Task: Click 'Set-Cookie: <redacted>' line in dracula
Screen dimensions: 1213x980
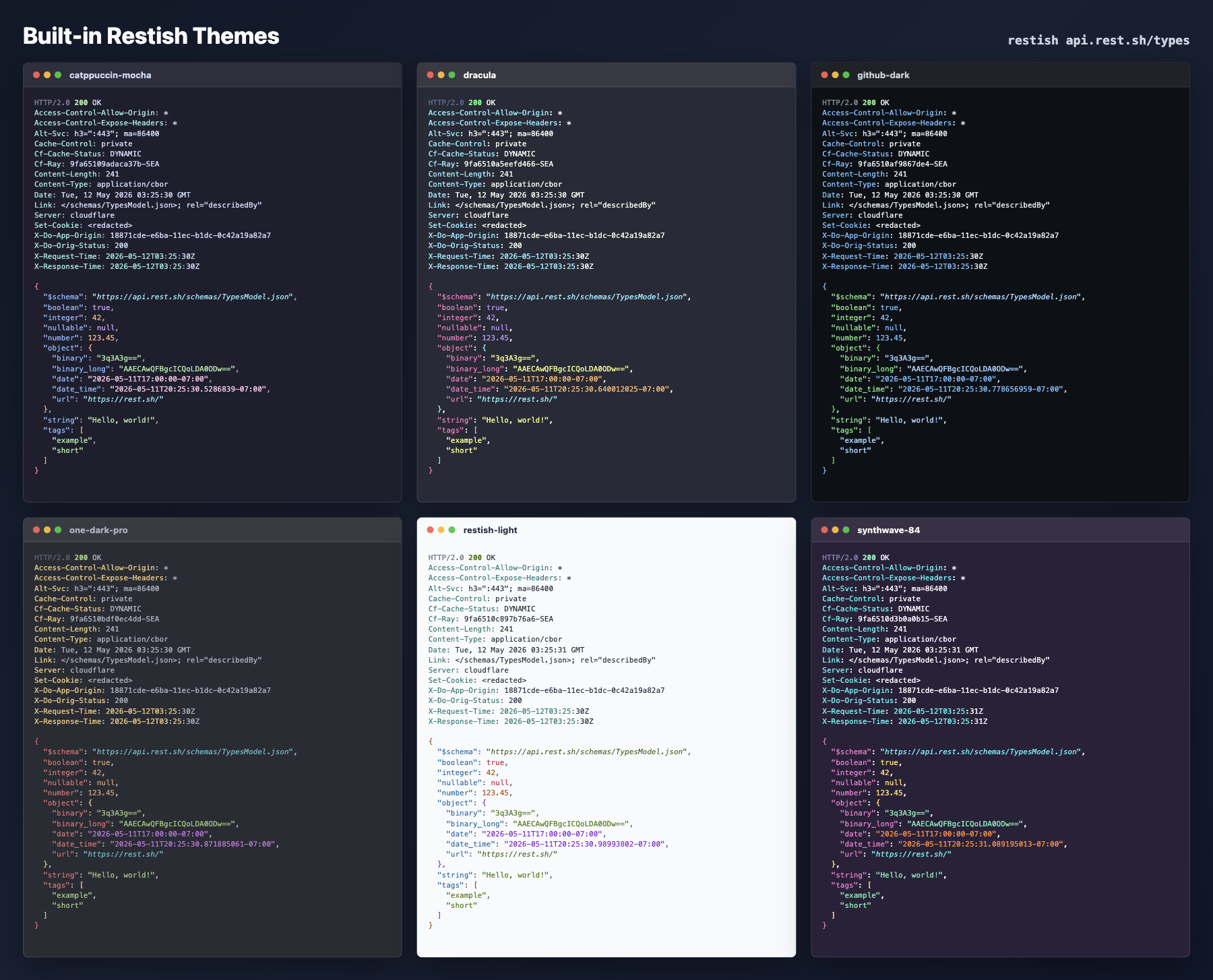Action: point(477,225)
